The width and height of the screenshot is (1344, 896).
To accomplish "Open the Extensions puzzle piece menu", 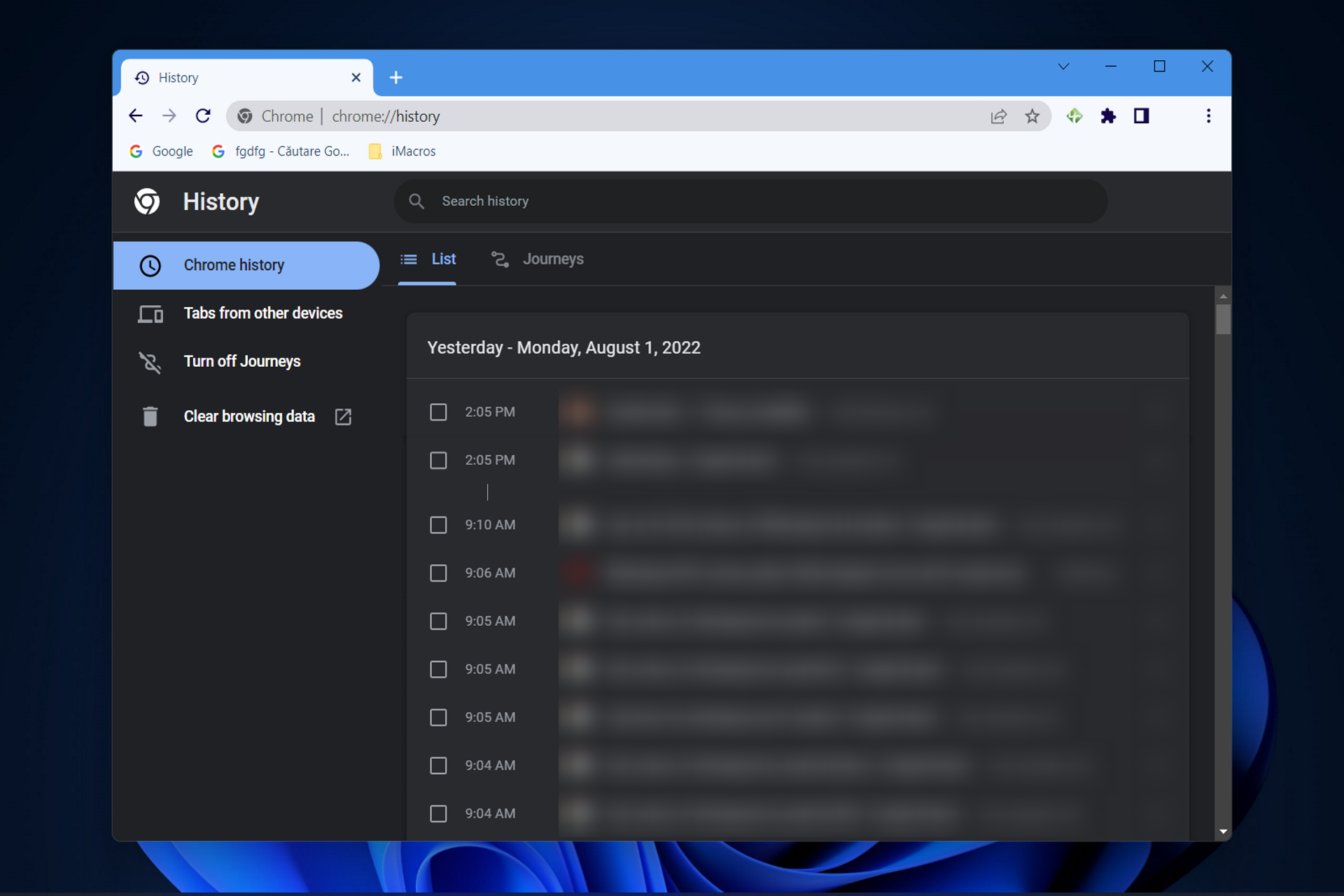I will pos(1107,116).
